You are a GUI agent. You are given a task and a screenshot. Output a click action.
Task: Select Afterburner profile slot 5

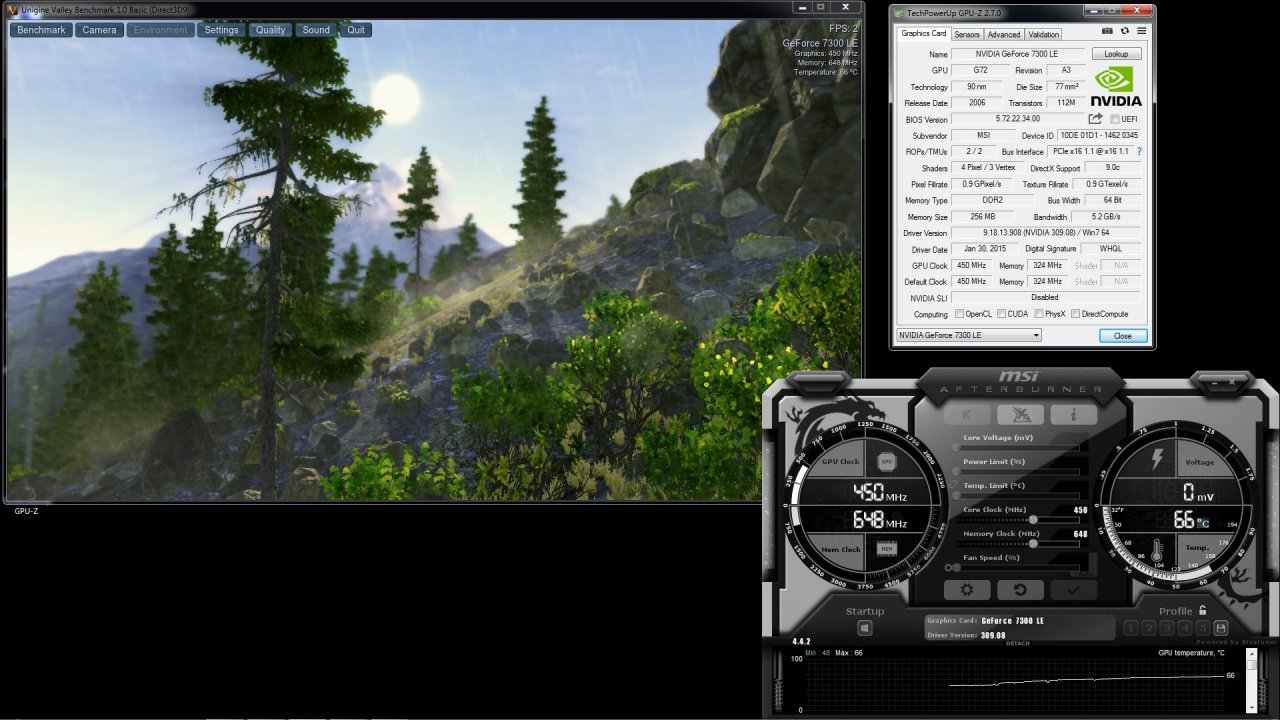pyautogui.click(x=1203, y=628)
